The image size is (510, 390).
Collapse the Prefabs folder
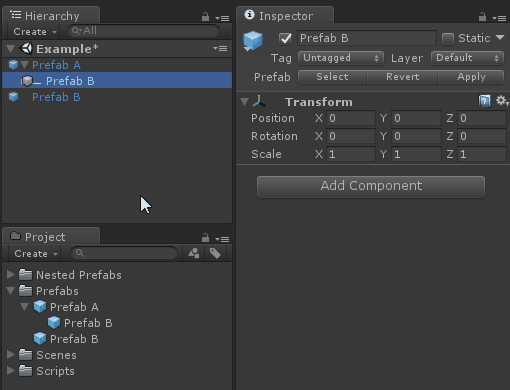(x=11, y=291)
